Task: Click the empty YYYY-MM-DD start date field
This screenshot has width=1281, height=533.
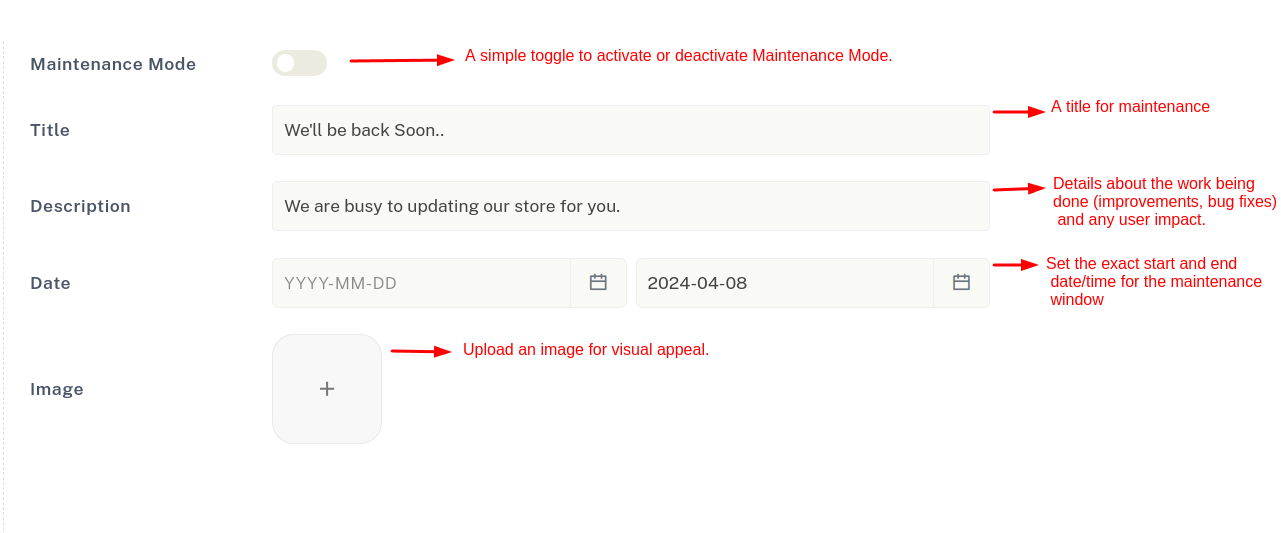Action: (421, 283)
